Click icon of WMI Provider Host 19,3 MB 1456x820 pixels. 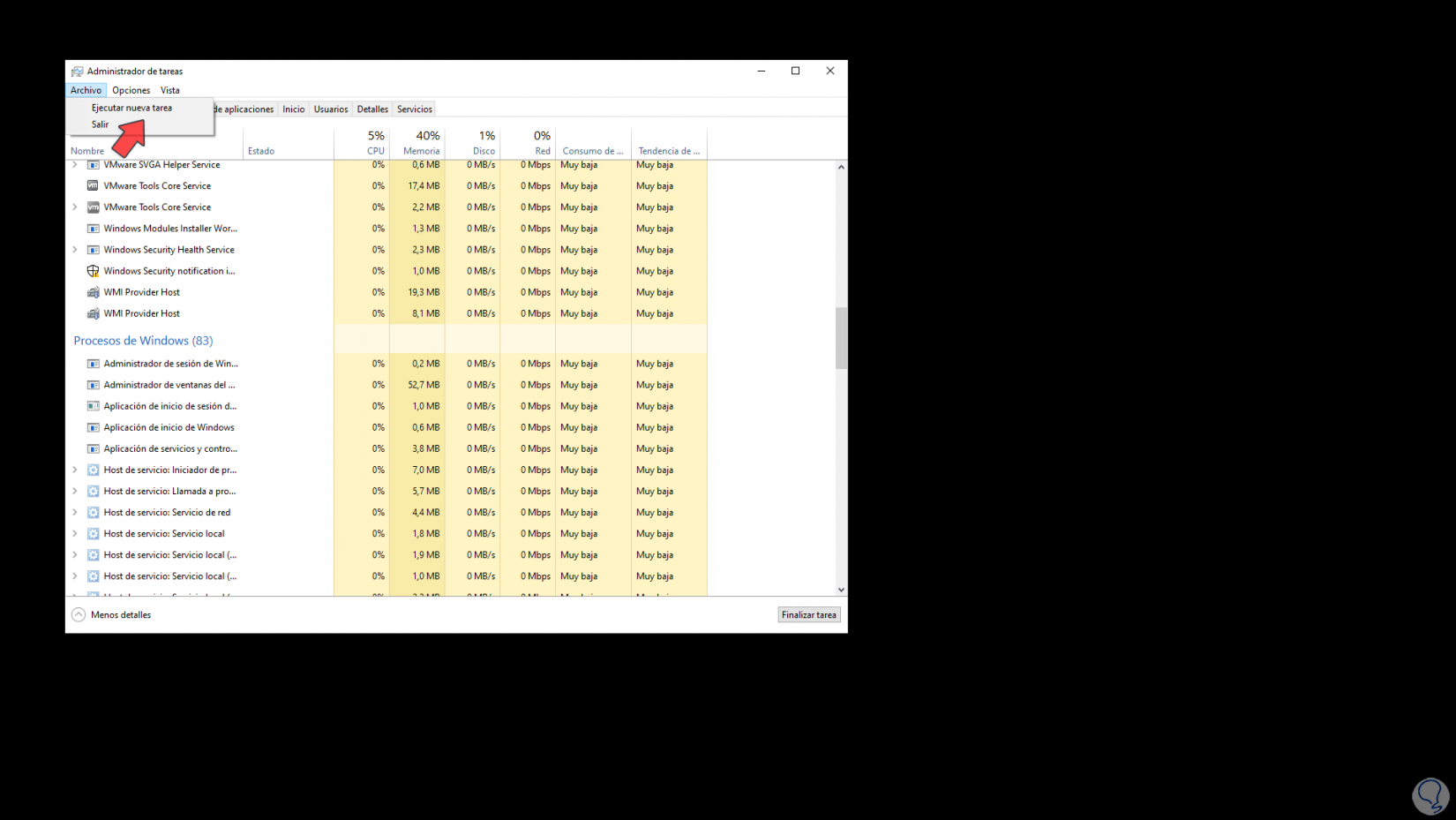[93, 292]
